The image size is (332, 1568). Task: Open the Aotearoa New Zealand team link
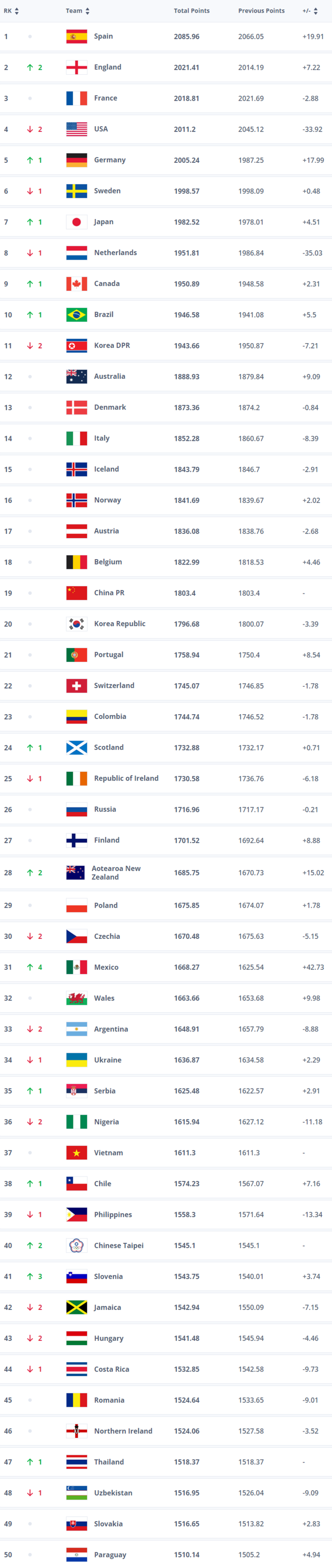coord(116,872)
